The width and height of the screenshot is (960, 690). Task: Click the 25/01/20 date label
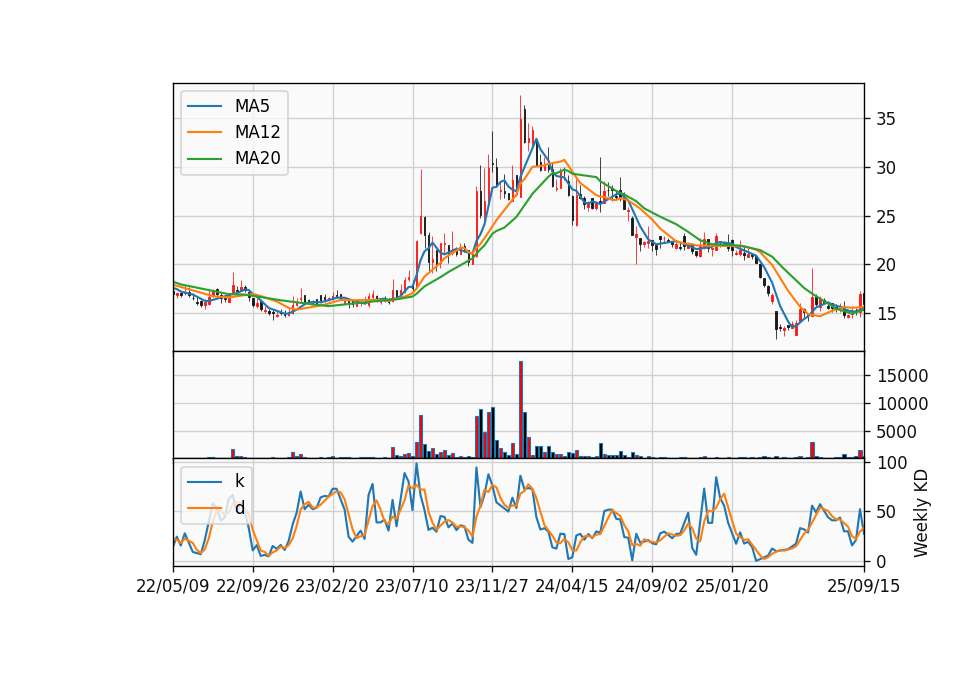click(732, 587)
